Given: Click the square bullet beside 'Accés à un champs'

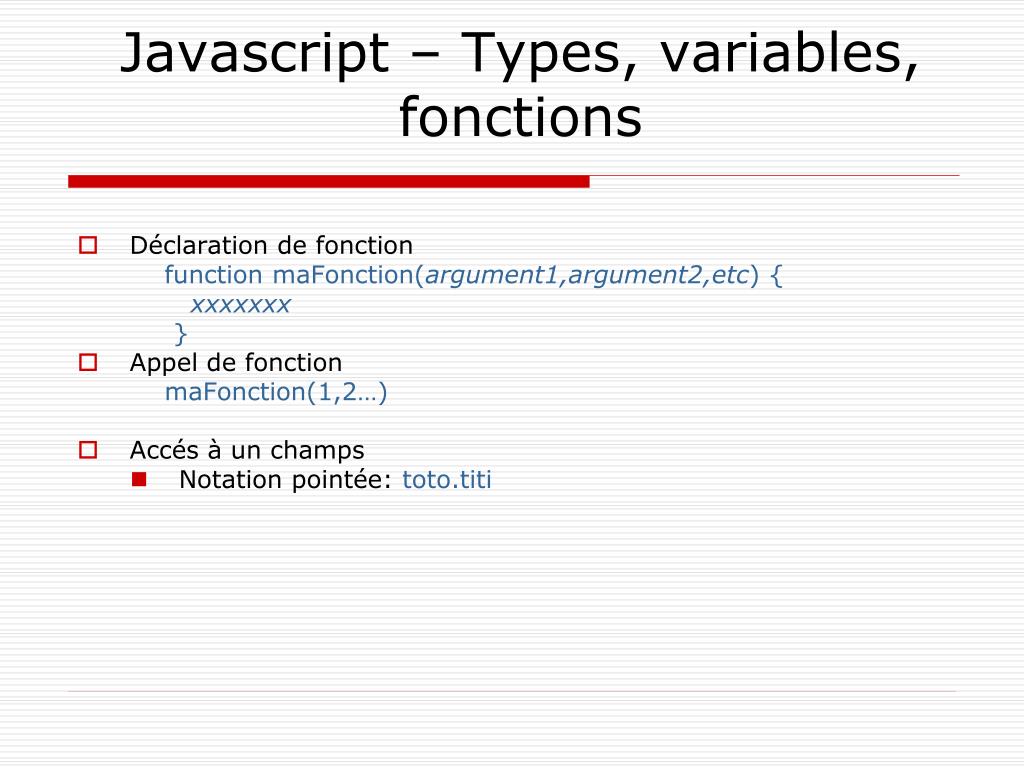Looking at the screenshot, I should coord(88,450).
